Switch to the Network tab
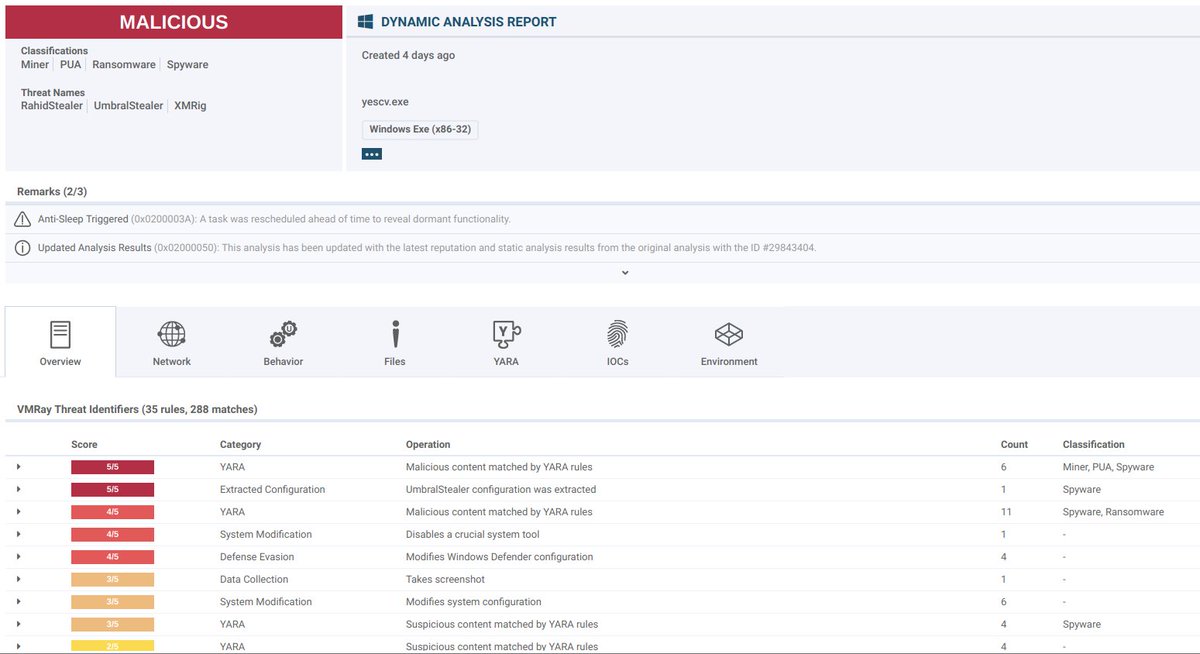 172,342
